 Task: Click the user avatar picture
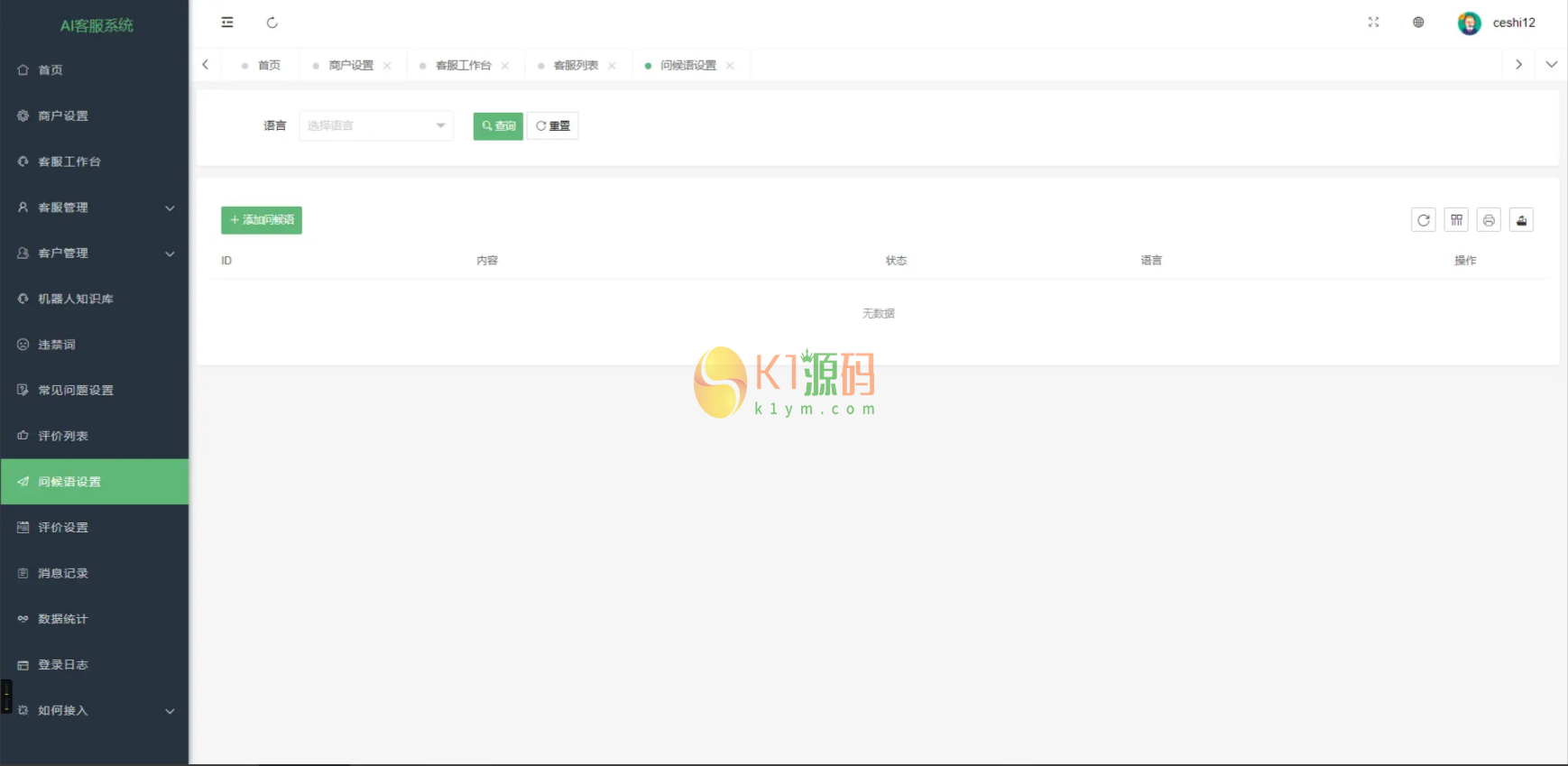click(x=1469, y=23)
